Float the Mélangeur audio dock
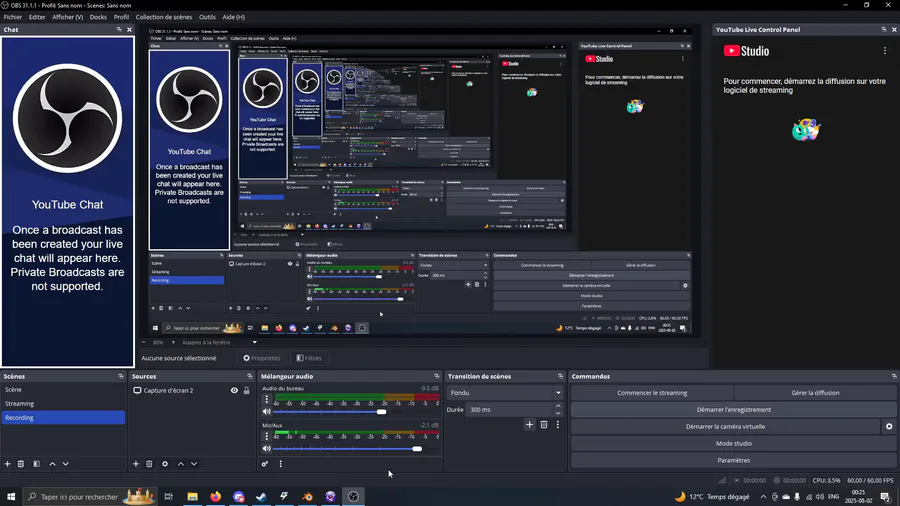The image size is (900, 506). (437, 376)
